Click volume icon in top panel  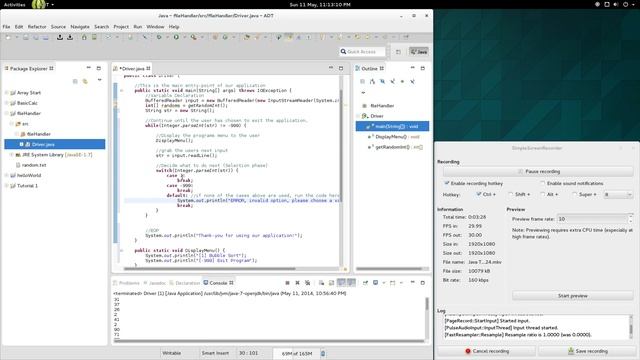tap(616, 4)
